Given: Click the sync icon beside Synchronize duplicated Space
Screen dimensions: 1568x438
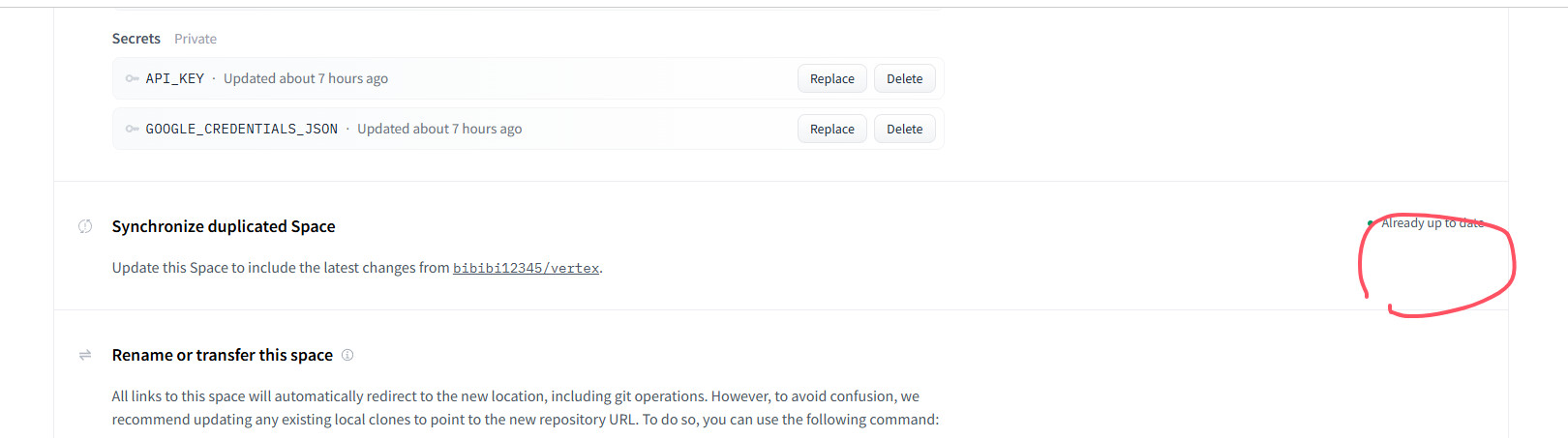Looking at the screenshot, I should [85, 226].
